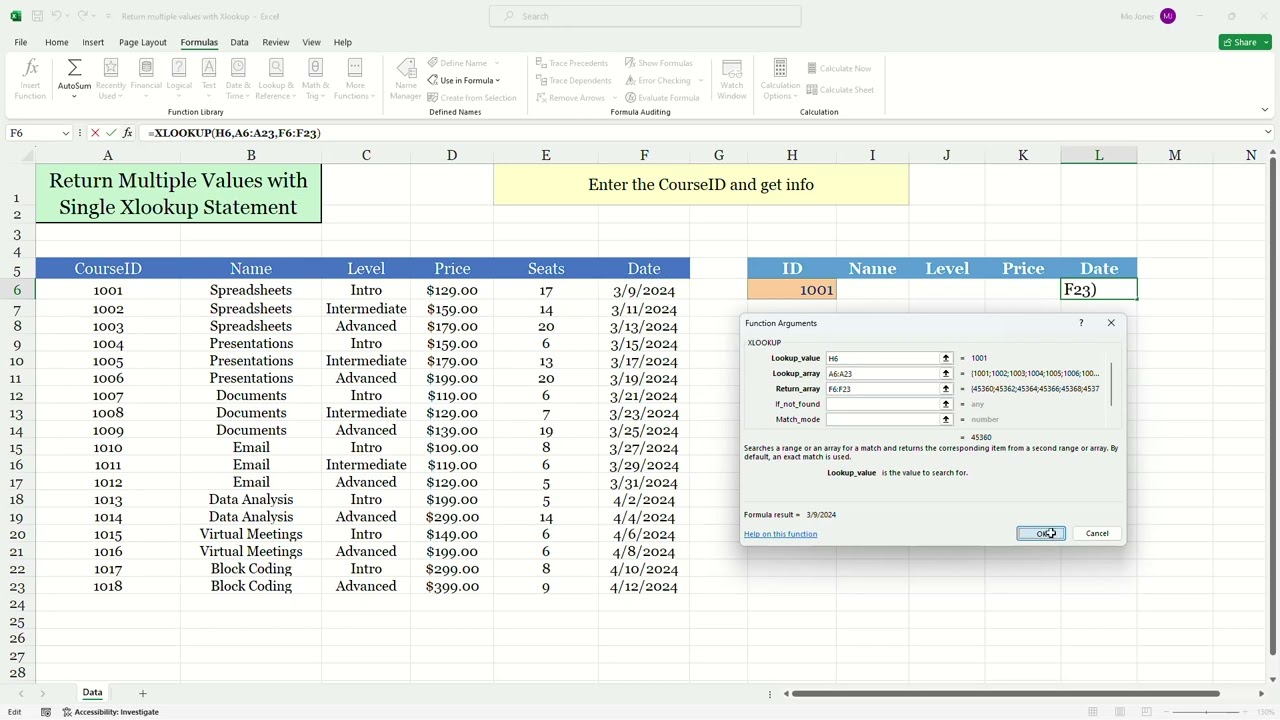
Task: Expand the Name Box dropdown
Action: click(66, 133)
